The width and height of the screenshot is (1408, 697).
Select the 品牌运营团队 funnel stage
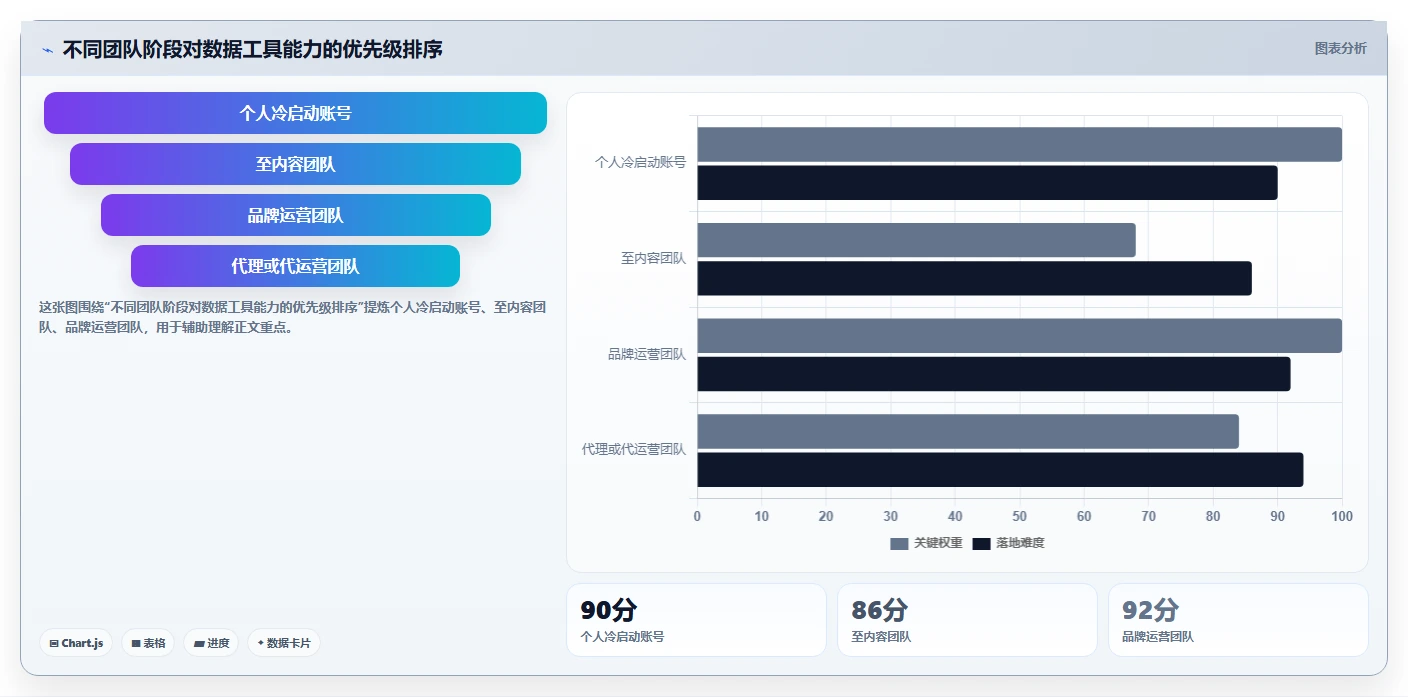click(x=295, y=215)
